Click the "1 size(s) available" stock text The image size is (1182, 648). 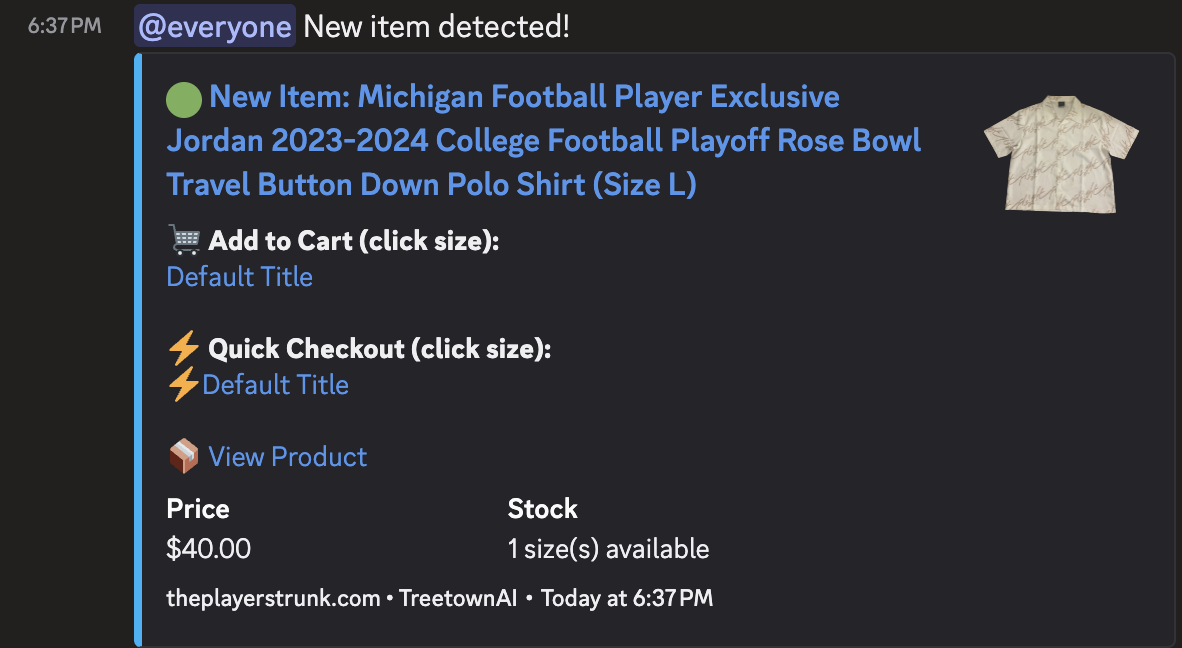click(x=608, y=549)
